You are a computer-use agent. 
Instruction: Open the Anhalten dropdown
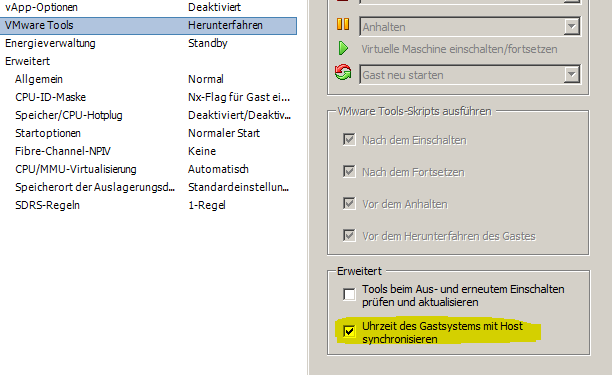click(571, 27)
